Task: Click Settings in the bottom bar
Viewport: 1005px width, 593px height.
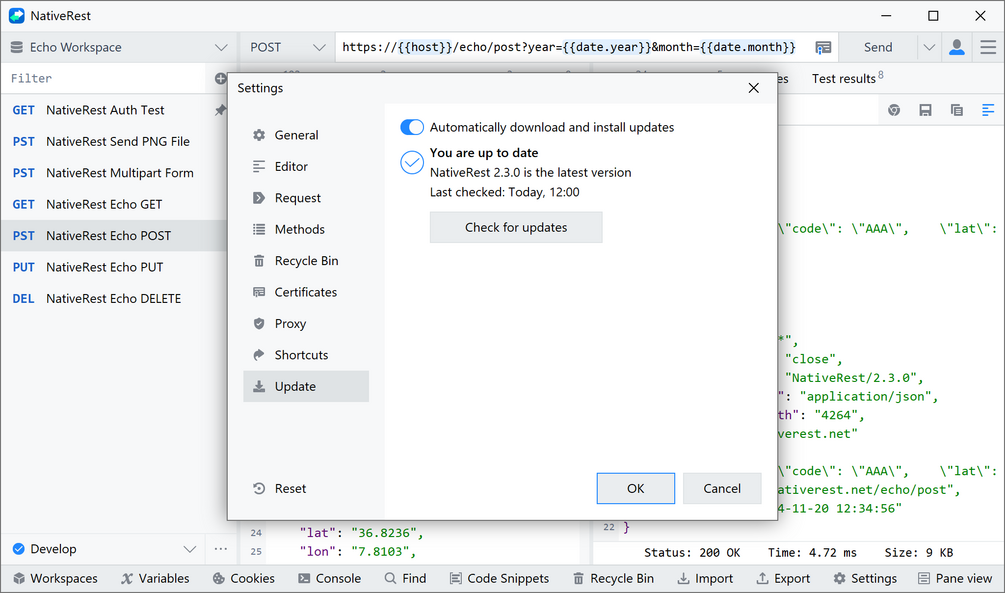Action: [x=865, y=579]
